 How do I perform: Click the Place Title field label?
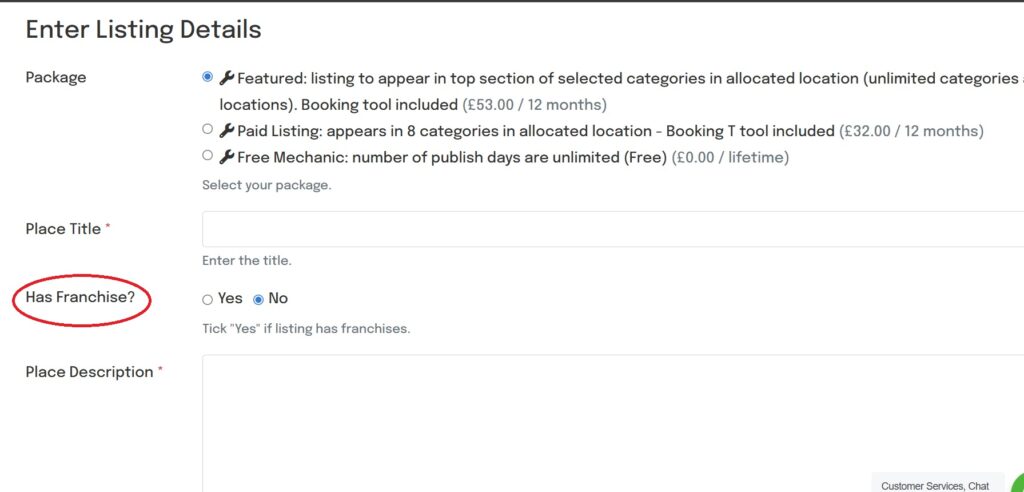[63, 229]
